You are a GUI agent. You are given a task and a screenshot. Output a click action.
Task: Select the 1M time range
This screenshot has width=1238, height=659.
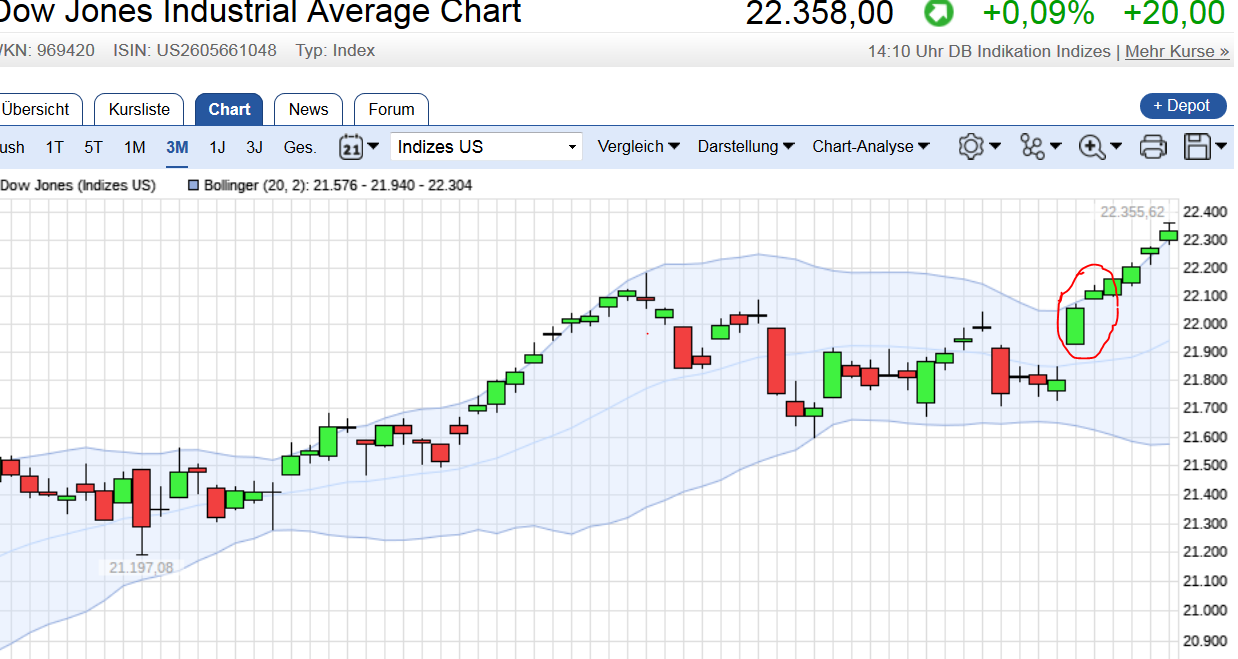[135, 147]
